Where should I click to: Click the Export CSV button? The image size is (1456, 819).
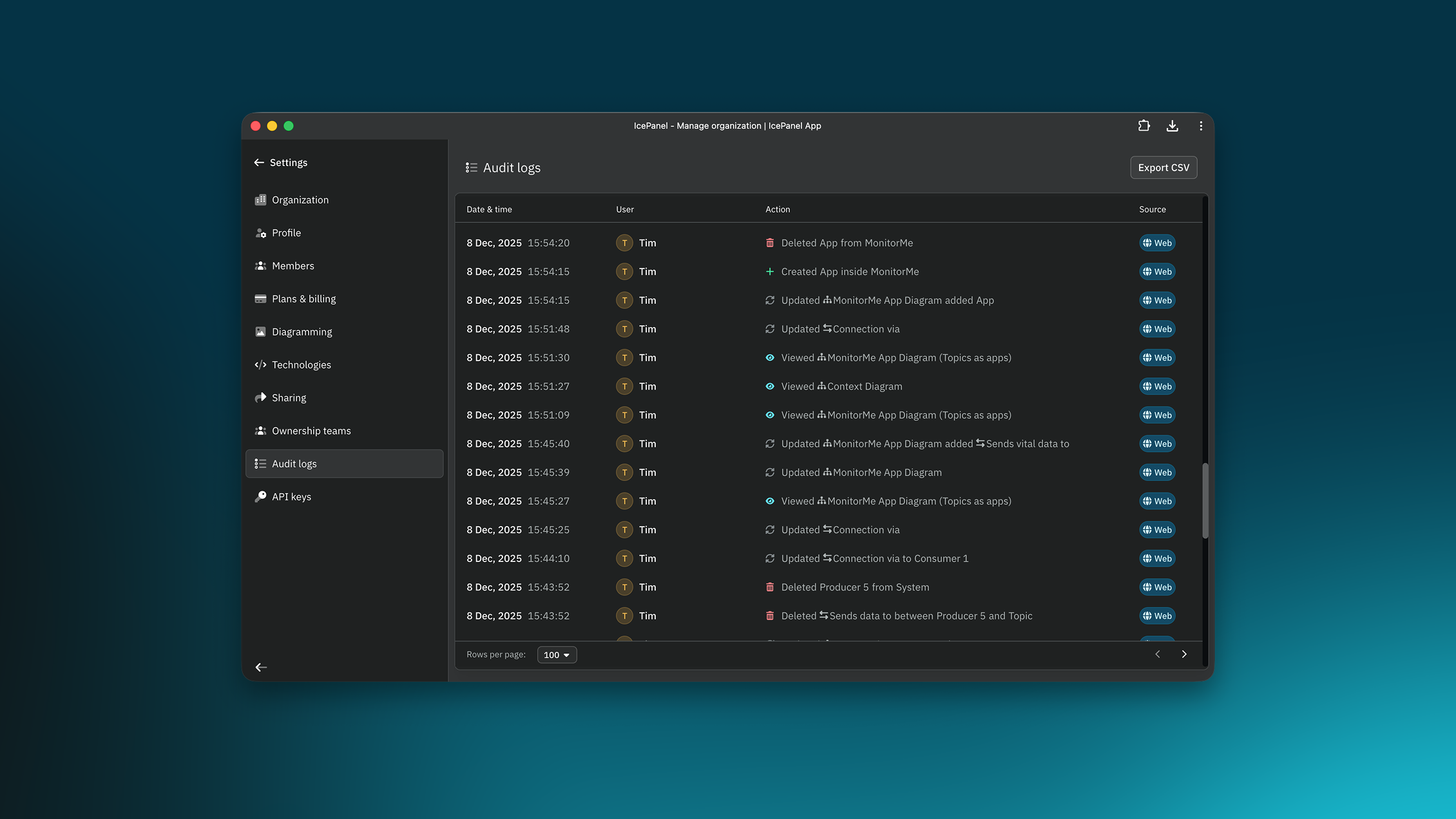(1163, 167)
